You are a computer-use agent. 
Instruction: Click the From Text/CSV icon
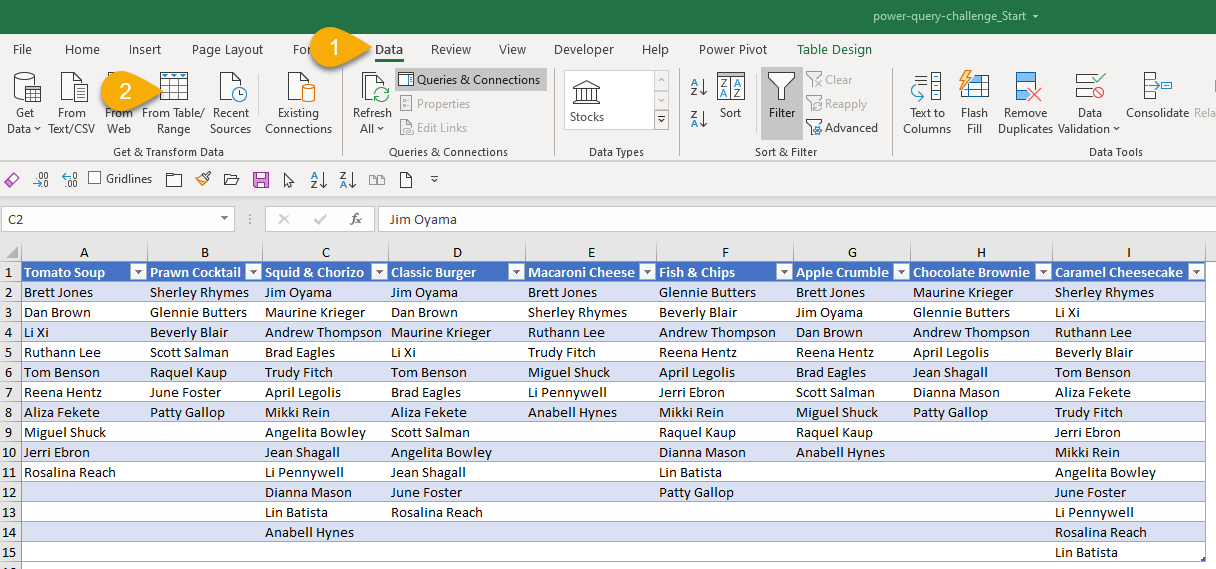pyautogui.click(x=72, y=89)
